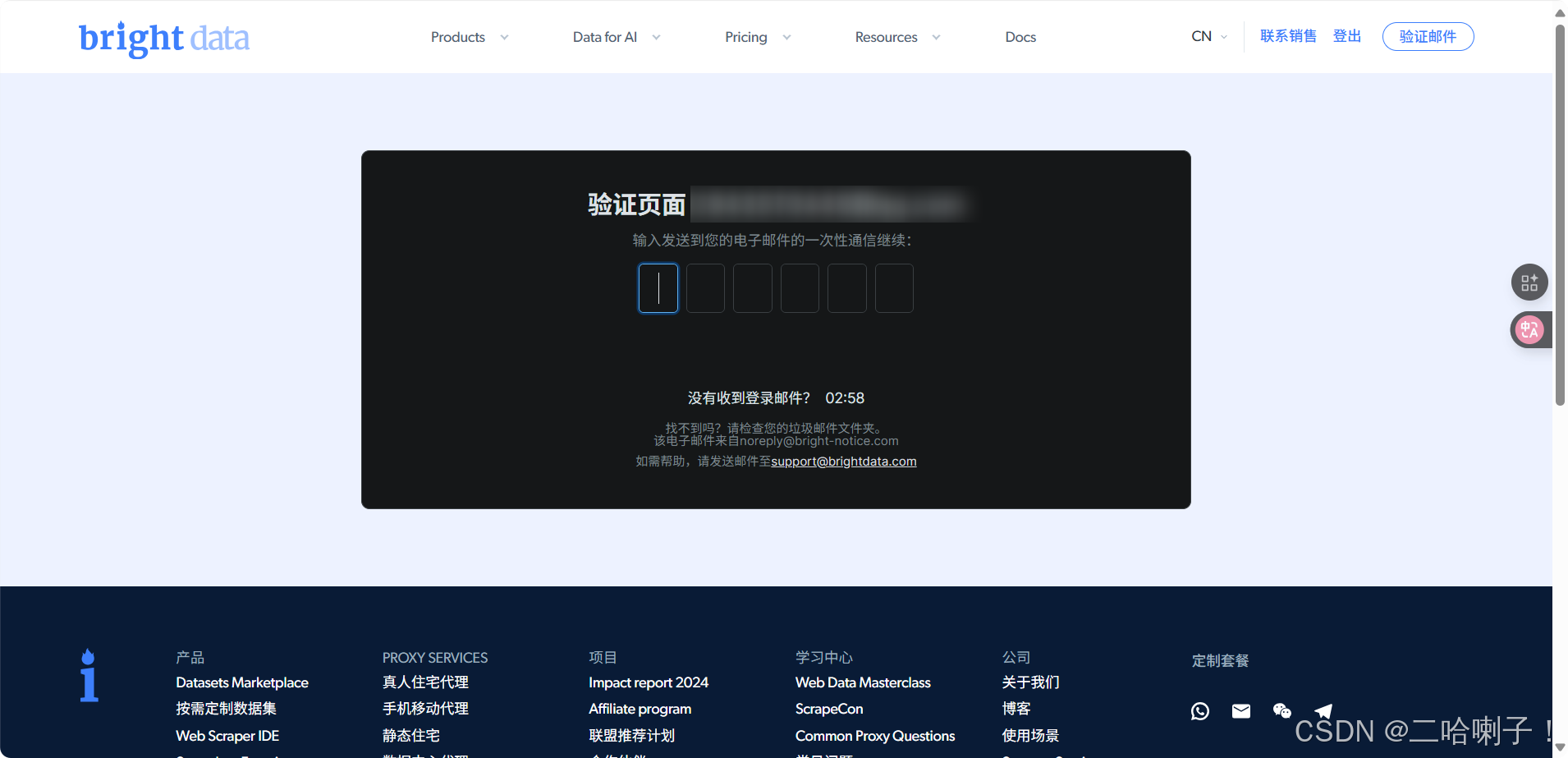Focus the fourth verification code box
The width and height of the screenshot is (1568, 758).
point(800,288)
